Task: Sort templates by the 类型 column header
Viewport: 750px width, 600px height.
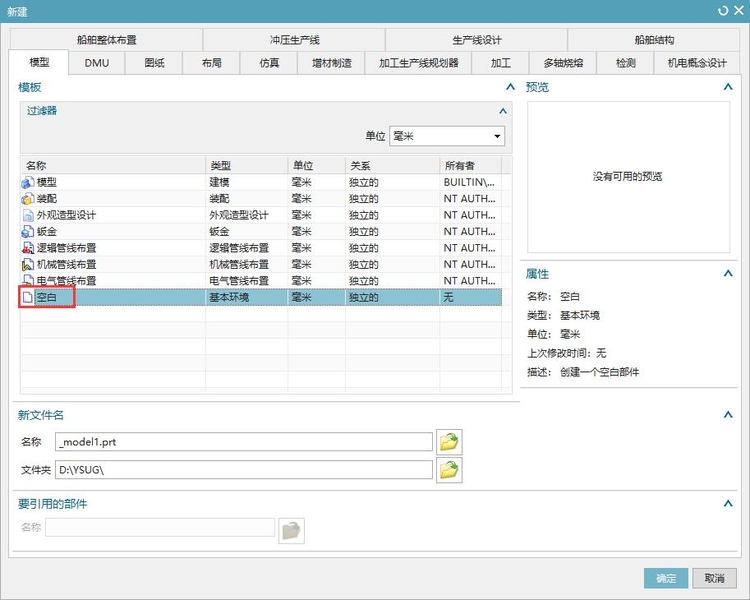Action: pyautogui.click(x=245, y=165)
